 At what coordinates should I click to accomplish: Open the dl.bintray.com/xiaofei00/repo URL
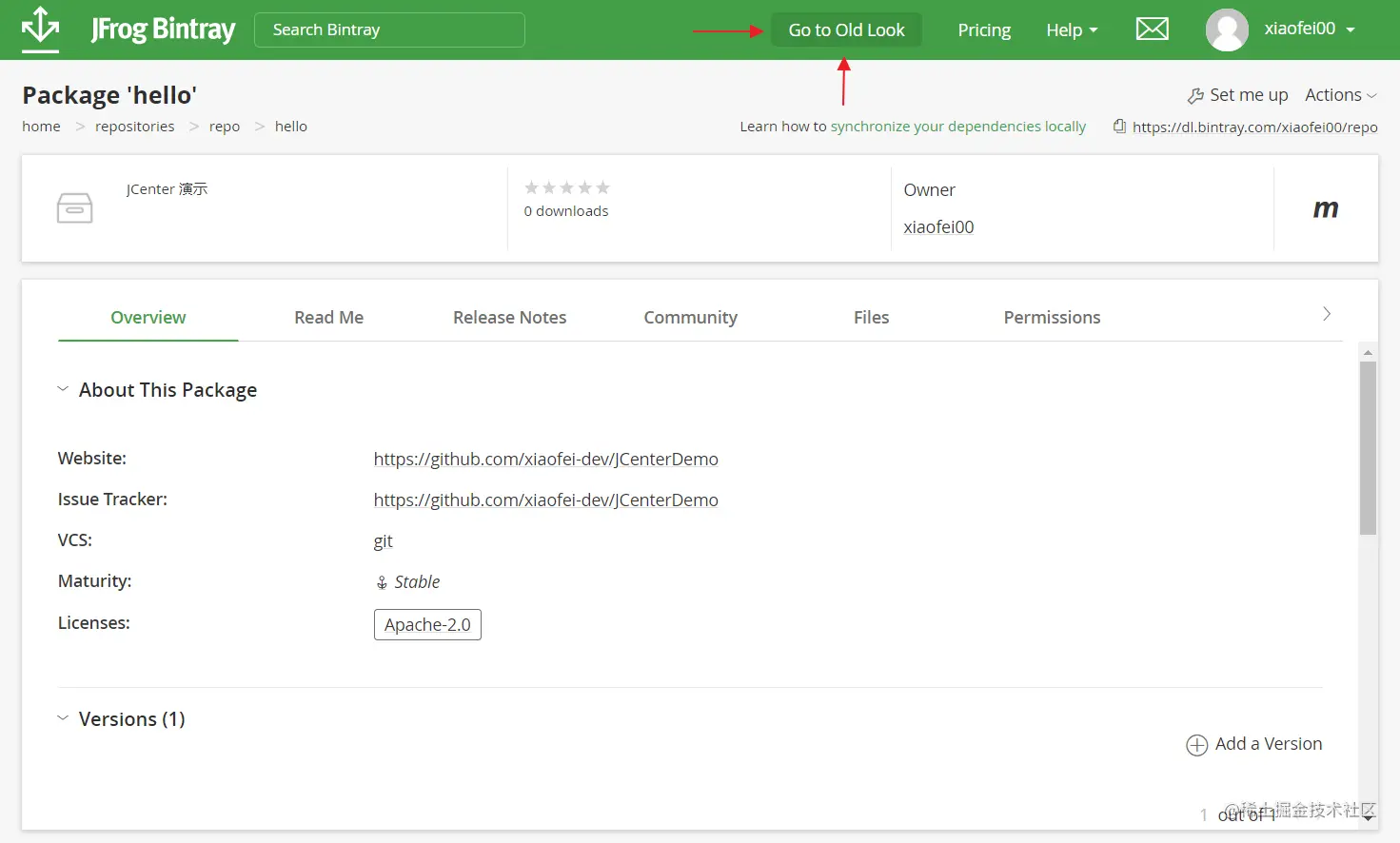point(1254,127)
